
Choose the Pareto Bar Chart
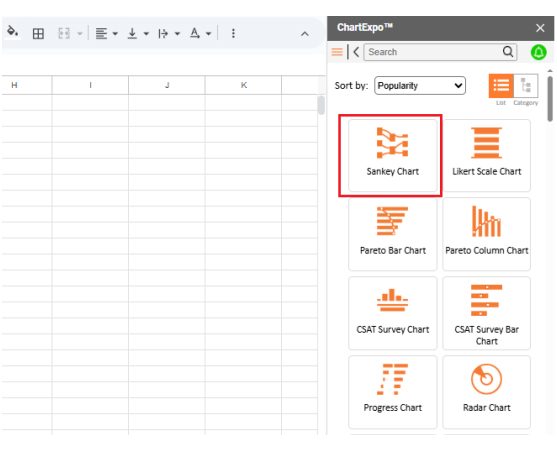tap(393, 234)
